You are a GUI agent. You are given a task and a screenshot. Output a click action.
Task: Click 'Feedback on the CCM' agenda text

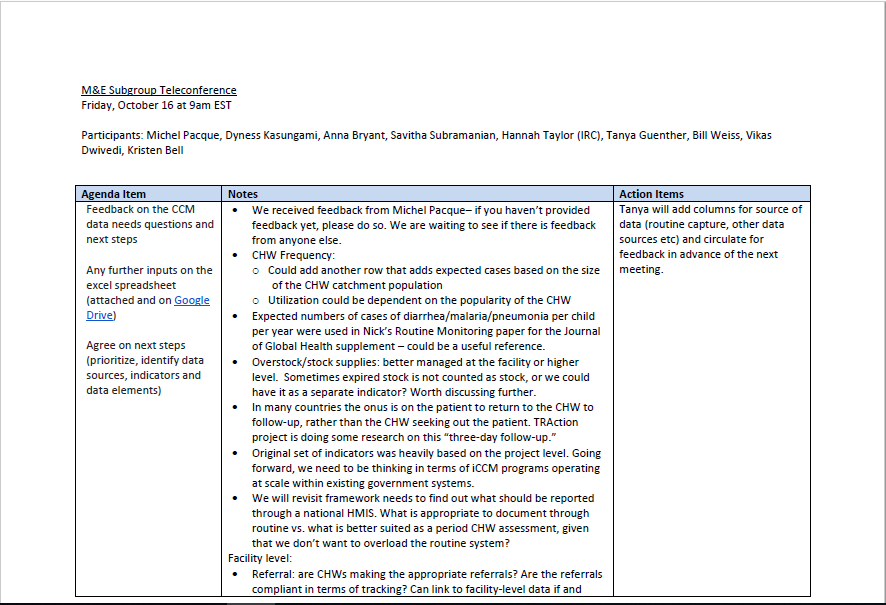[x=140, y=209]
